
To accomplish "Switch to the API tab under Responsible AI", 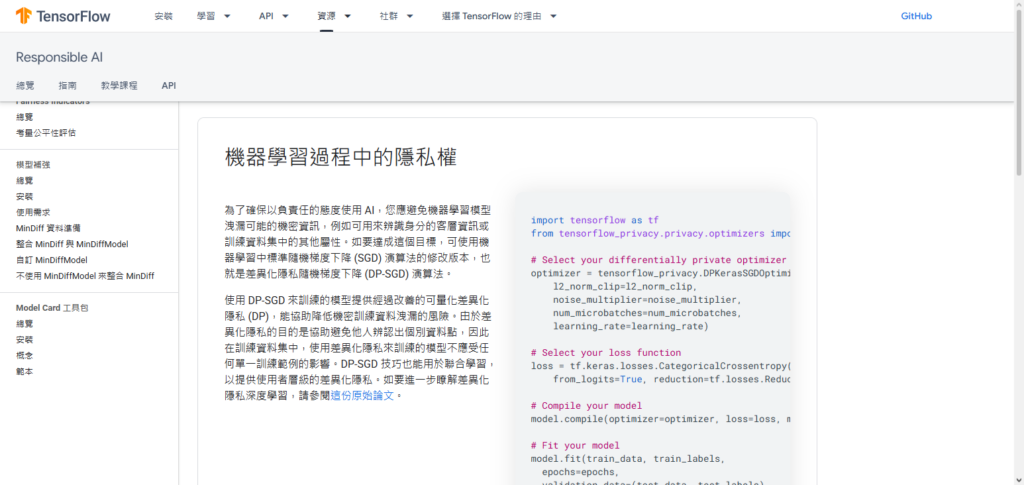I will click(x=168, y=86).
